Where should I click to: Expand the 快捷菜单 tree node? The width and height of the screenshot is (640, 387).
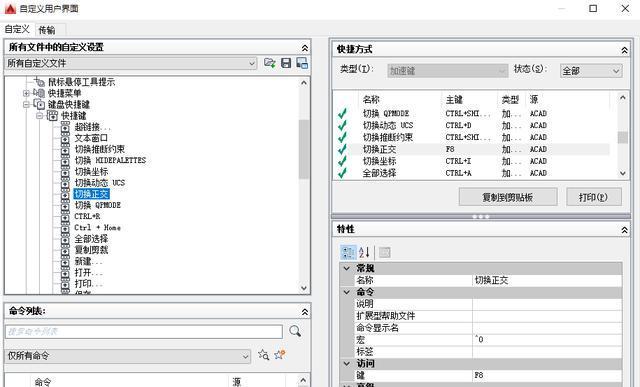point(26,93)
